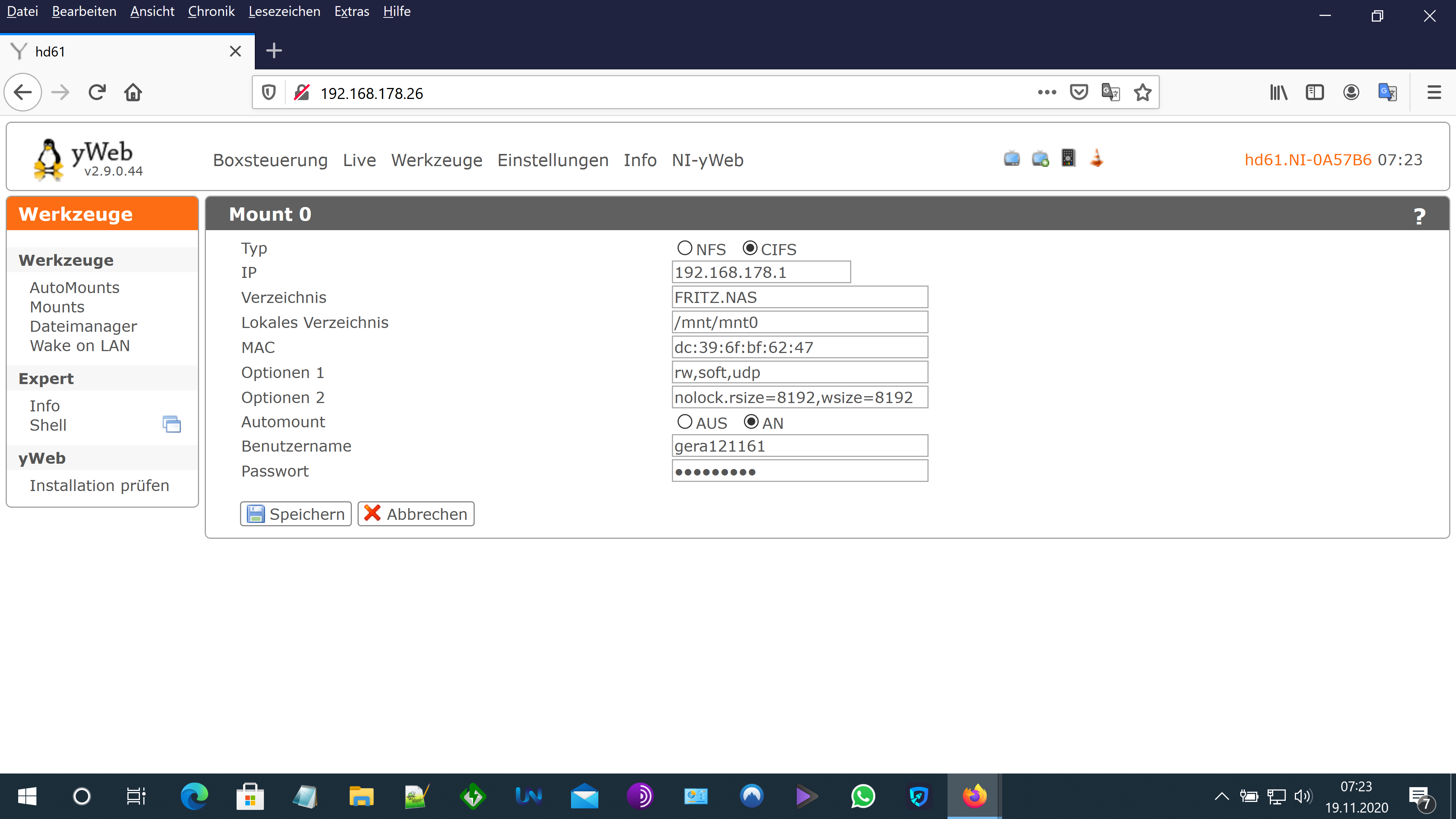This screenshot has height=819, width=1456.
Task: Click the Speichern button
Action: point(296,514)
